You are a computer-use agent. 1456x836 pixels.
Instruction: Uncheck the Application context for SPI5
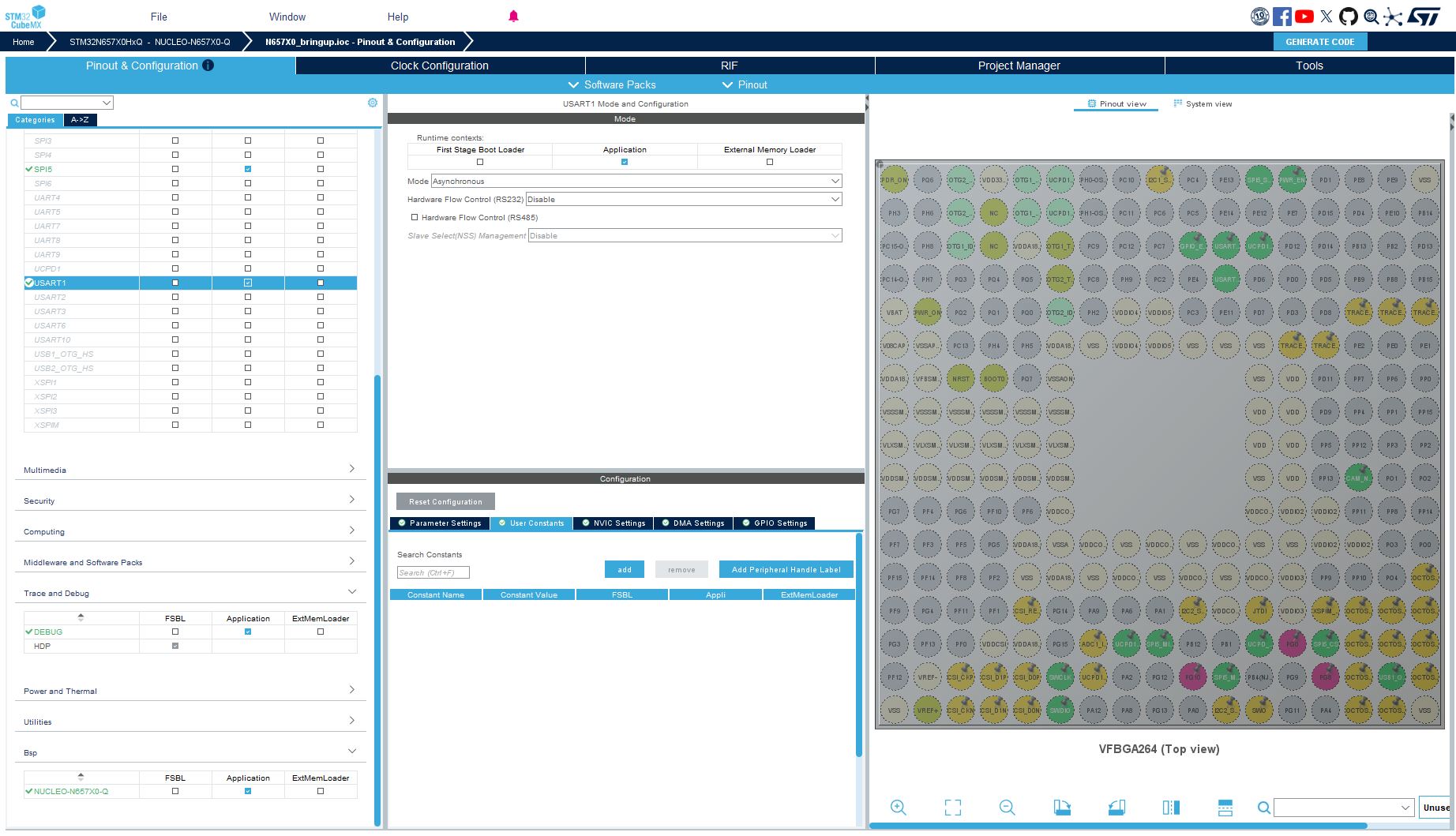point(248,169)
